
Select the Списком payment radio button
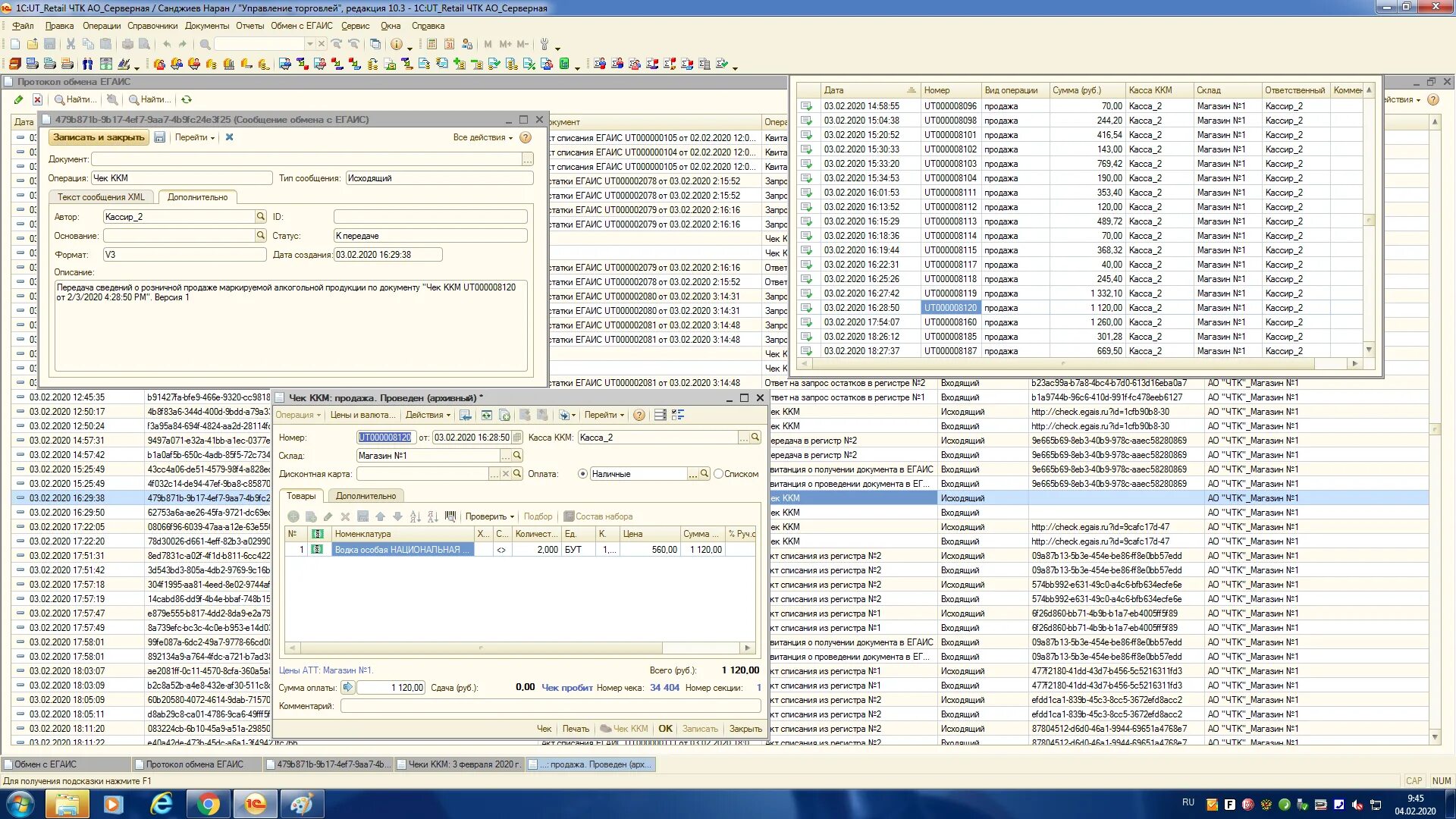point(718,474)
